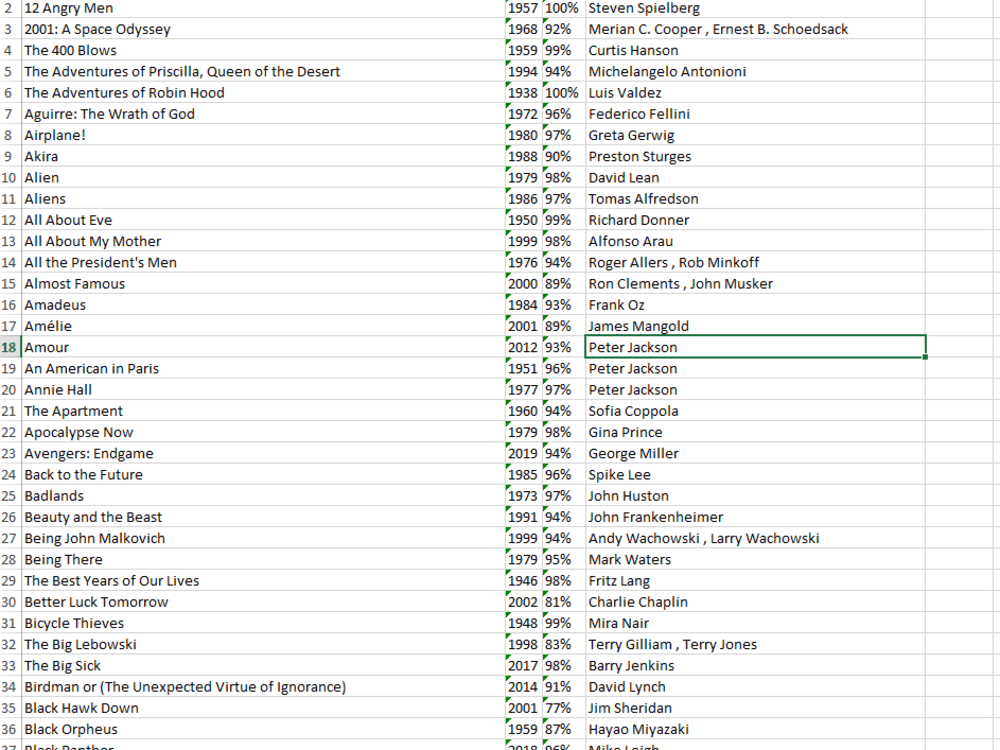Click the Greta Gerwig cell
The width and height of the screenshot is (1000, 750).
pos(755,135)
